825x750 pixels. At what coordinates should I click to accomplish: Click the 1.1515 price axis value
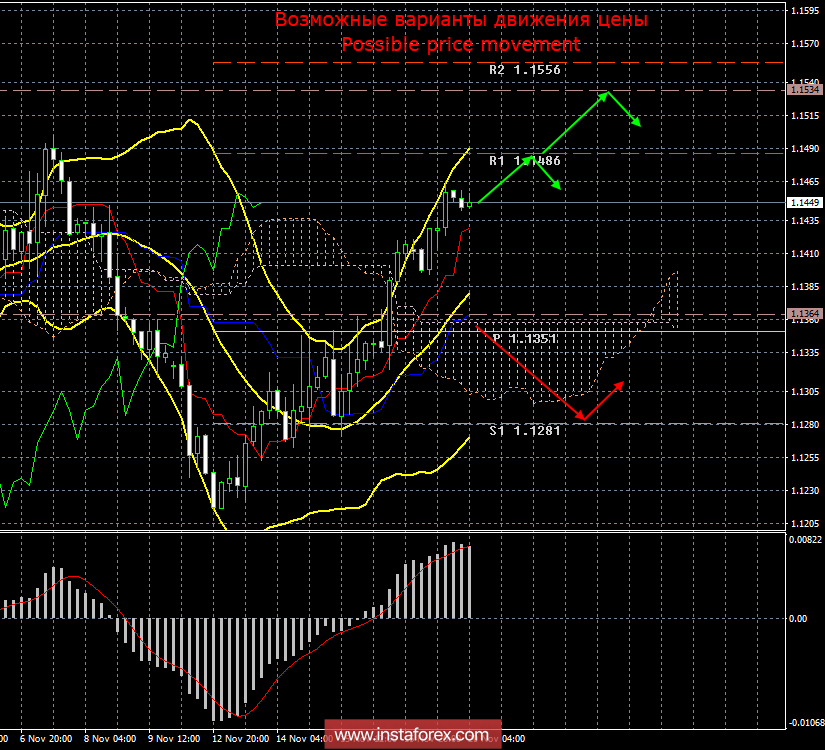tap(805, 116)
